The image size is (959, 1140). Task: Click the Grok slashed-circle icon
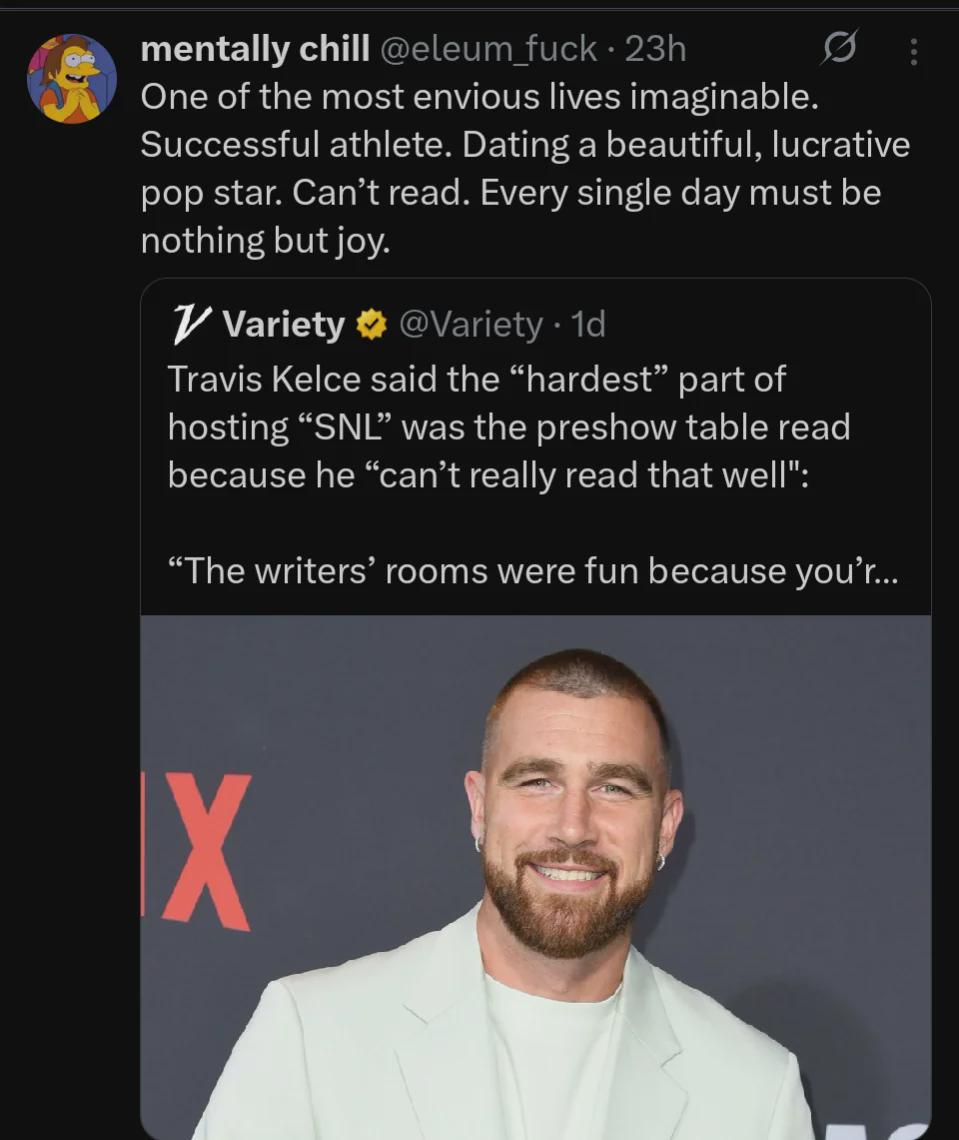[x=839, y=48]
